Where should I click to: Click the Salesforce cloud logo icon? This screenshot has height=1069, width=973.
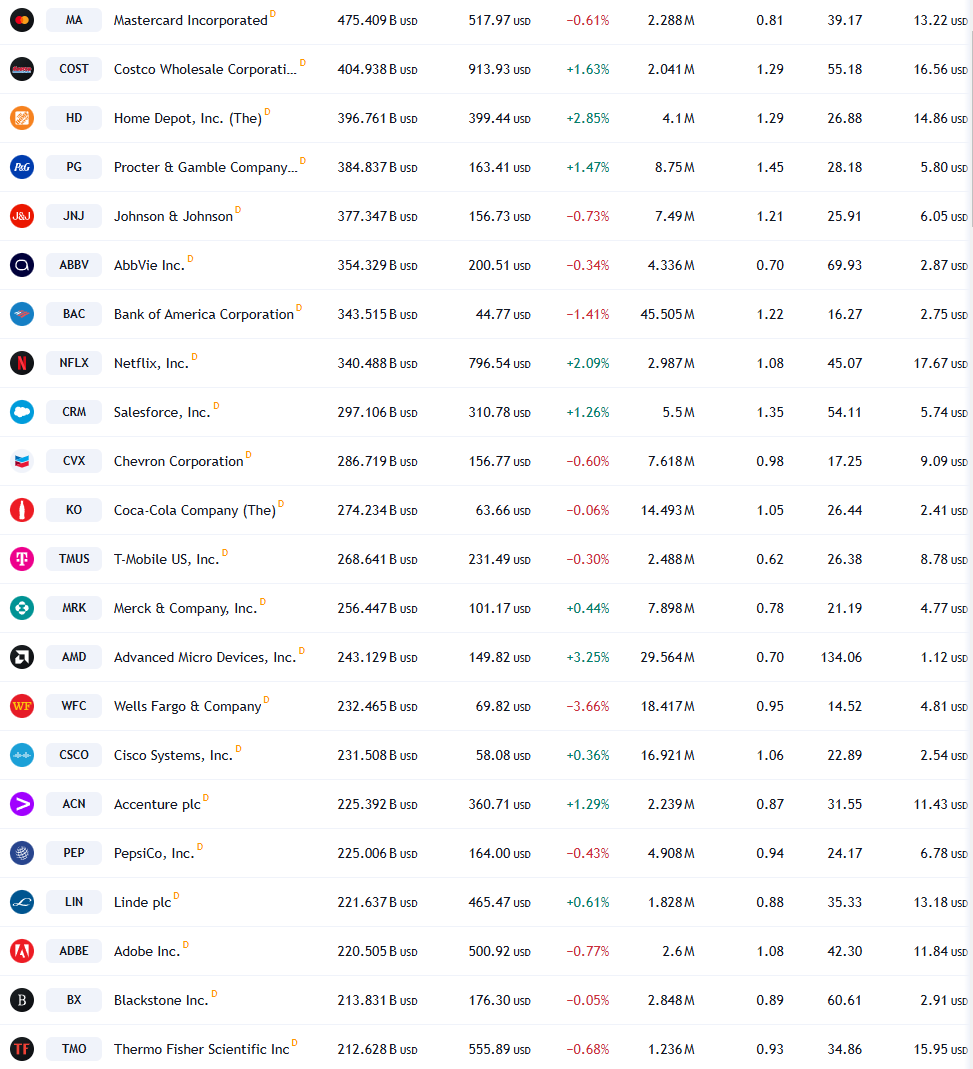click(22, 412)
